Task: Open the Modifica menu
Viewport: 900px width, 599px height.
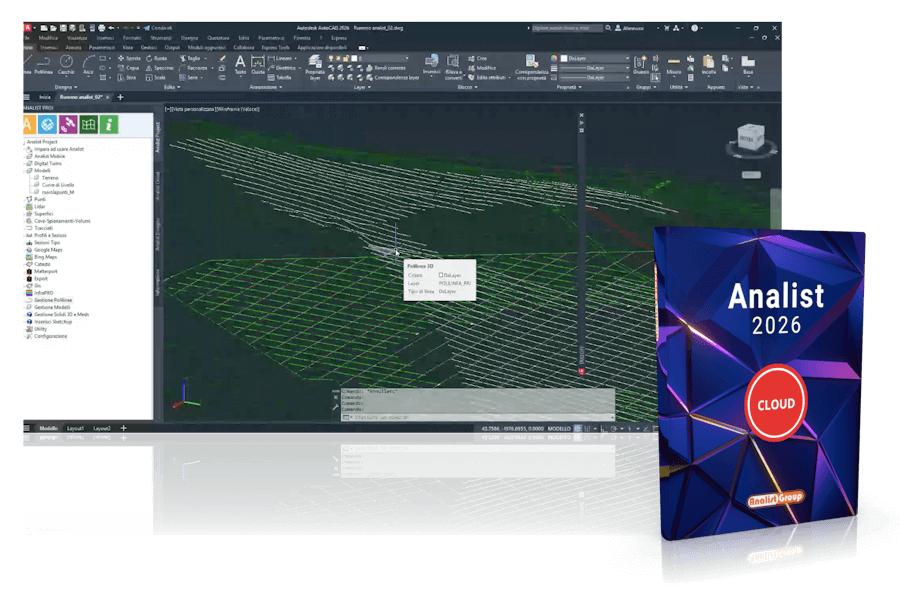Action: tap(47, 38)
